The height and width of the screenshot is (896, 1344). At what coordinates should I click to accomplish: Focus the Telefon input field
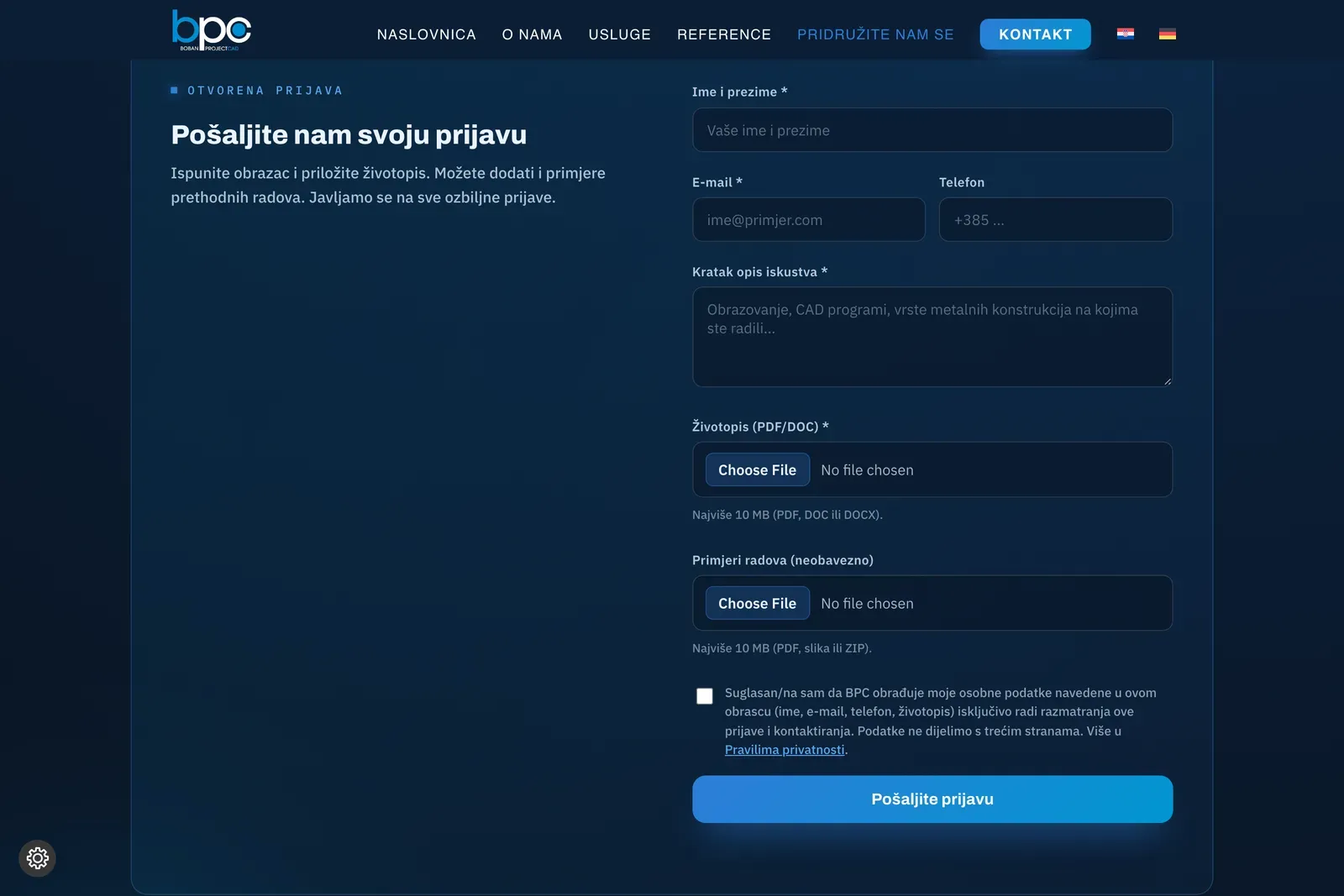pyautogui.click(x=1056, y=220)
